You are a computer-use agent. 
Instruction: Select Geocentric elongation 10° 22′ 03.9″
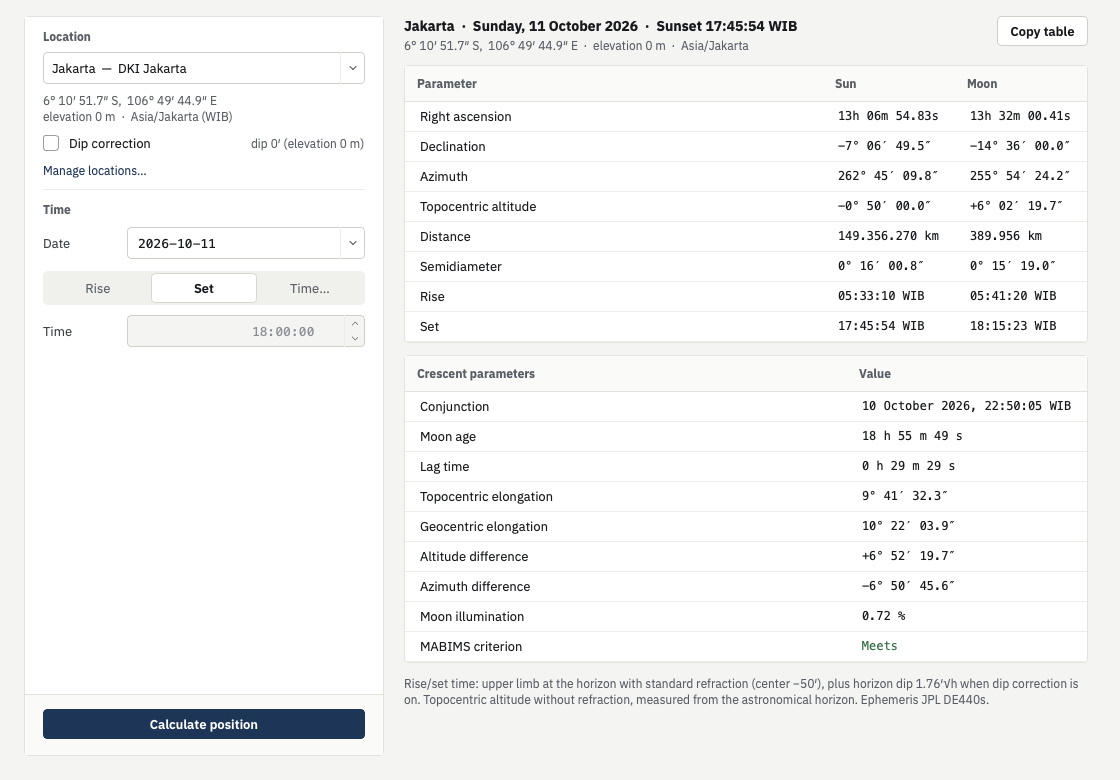pyautogui.click(x=909, y=526)
